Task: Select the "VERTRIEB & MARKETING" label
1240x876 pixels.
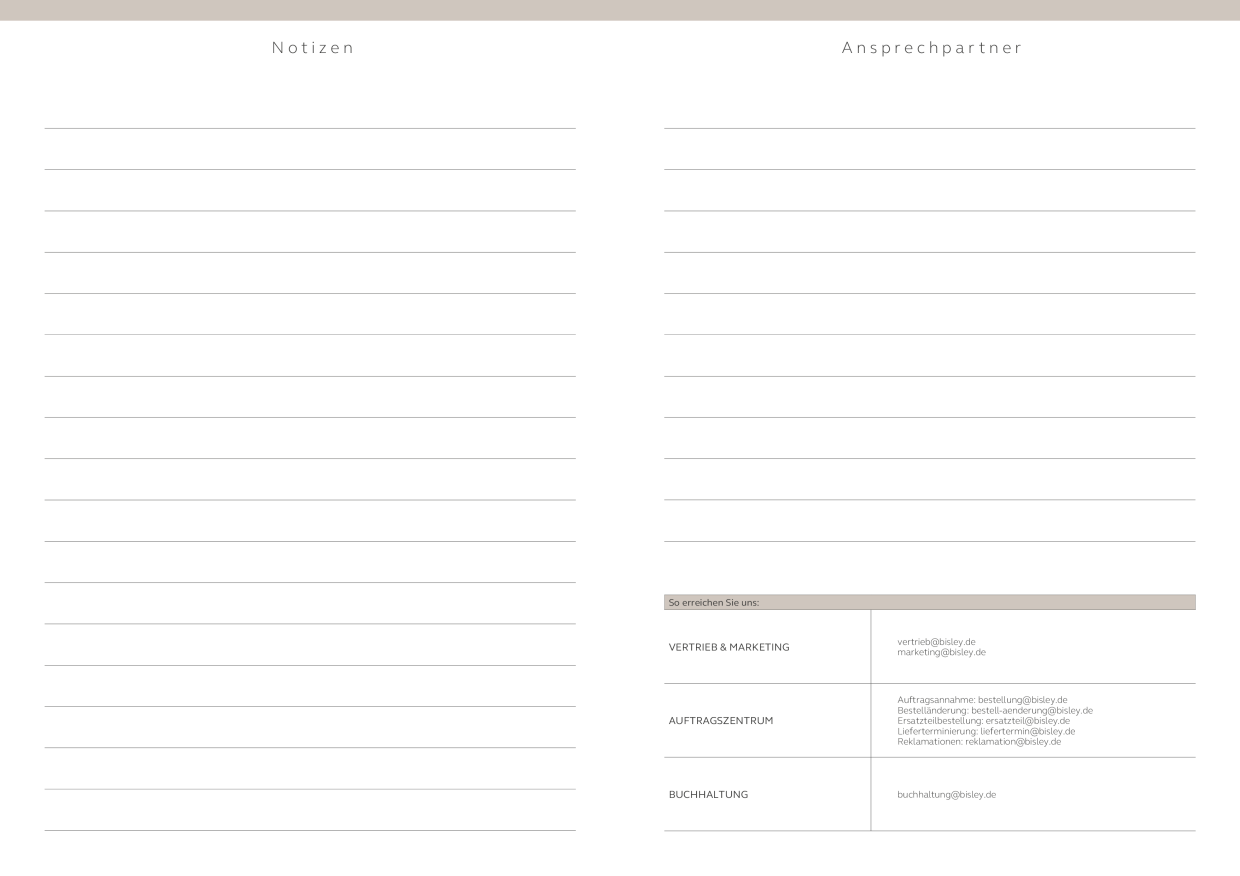Action: point(729,647)
